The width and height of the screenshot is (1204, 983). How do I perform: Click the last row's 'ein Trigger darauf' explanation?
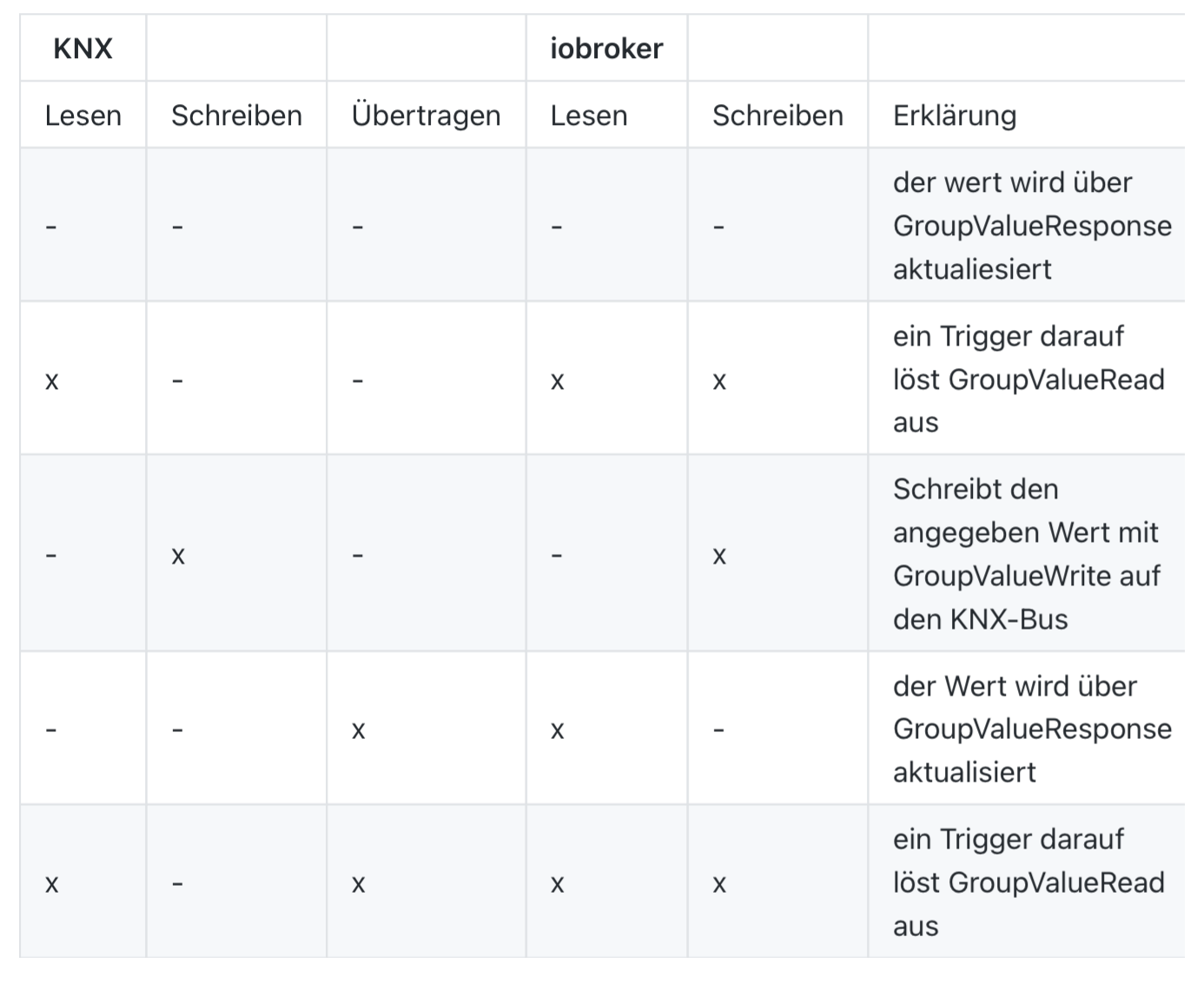click(x=1029, y=882)
